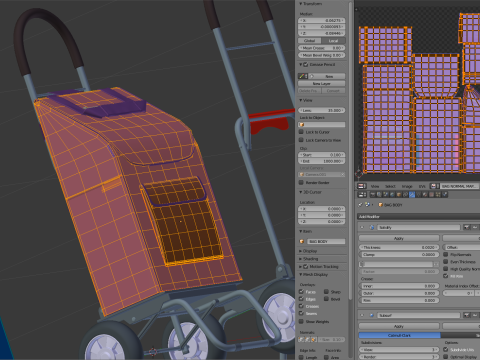Open the Mesh Data properties tab icon

418,194
